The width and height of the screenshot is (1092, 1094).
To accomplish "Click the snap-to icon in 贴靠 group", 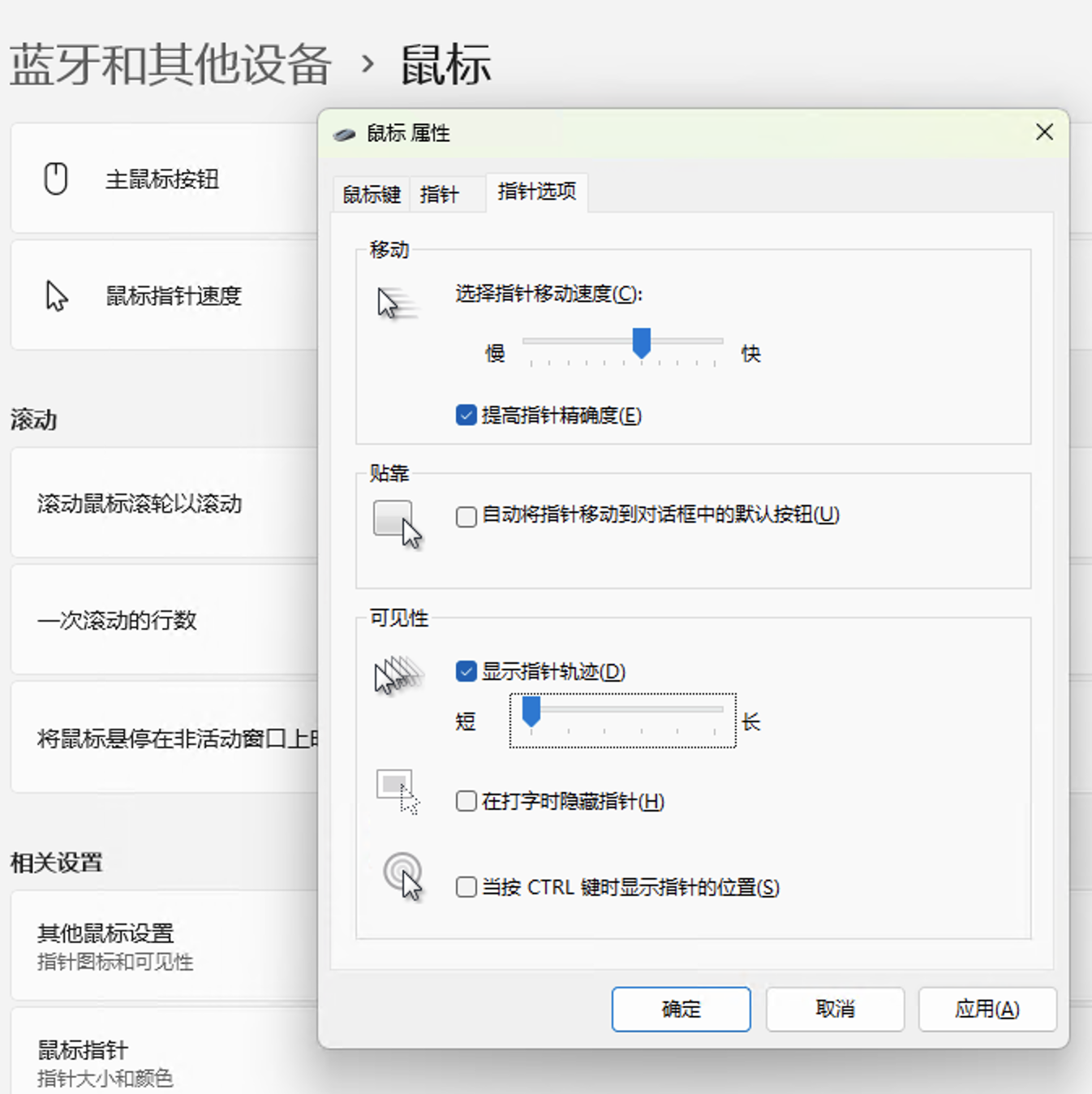I will coord(398,524).
